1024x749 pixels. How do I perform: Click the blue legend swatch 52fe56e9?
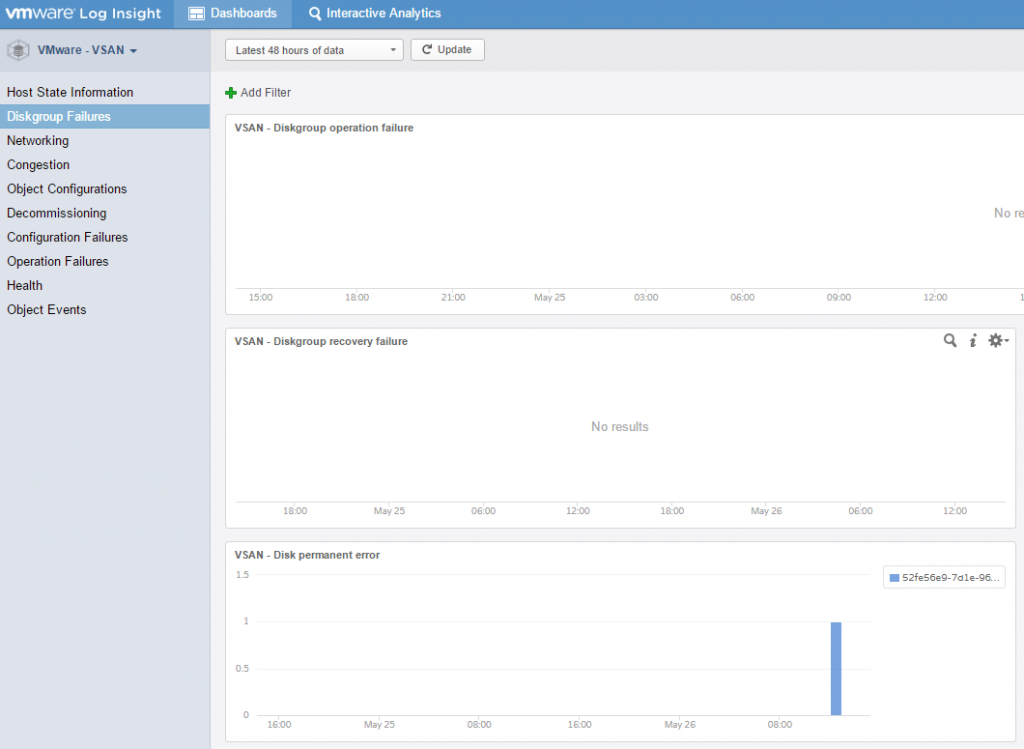(x=894, y=578)
